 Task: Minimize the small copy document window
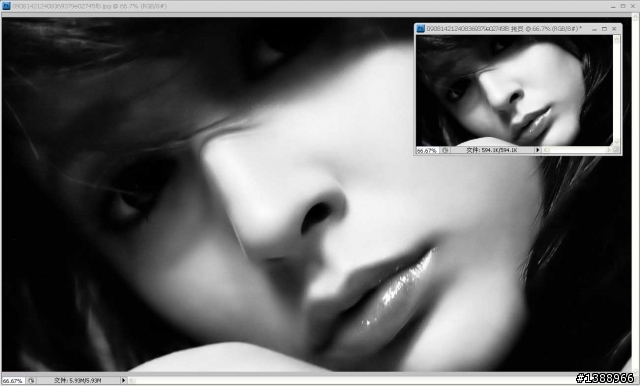pyautogui.click(x=594, y=29)
